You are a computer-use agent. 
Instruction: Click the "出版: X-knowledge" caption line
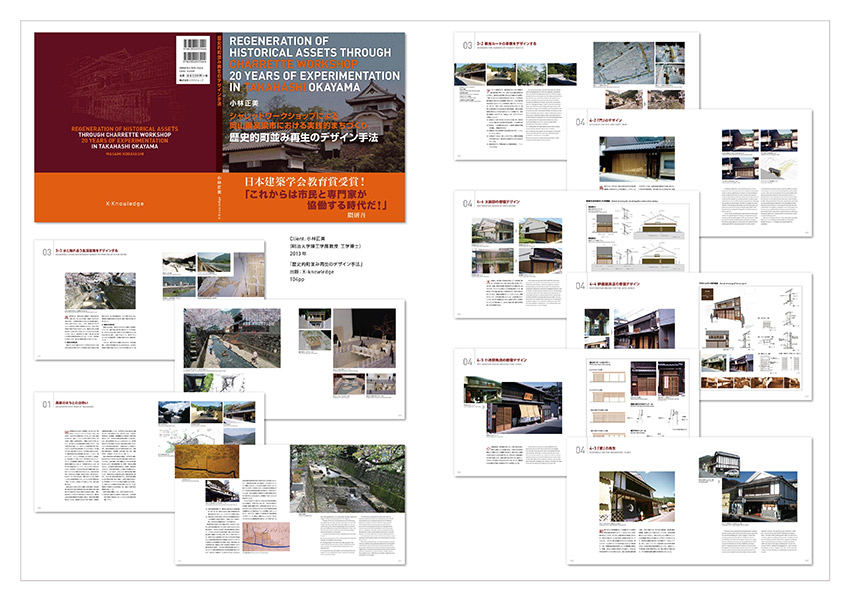tap(312, 272)
